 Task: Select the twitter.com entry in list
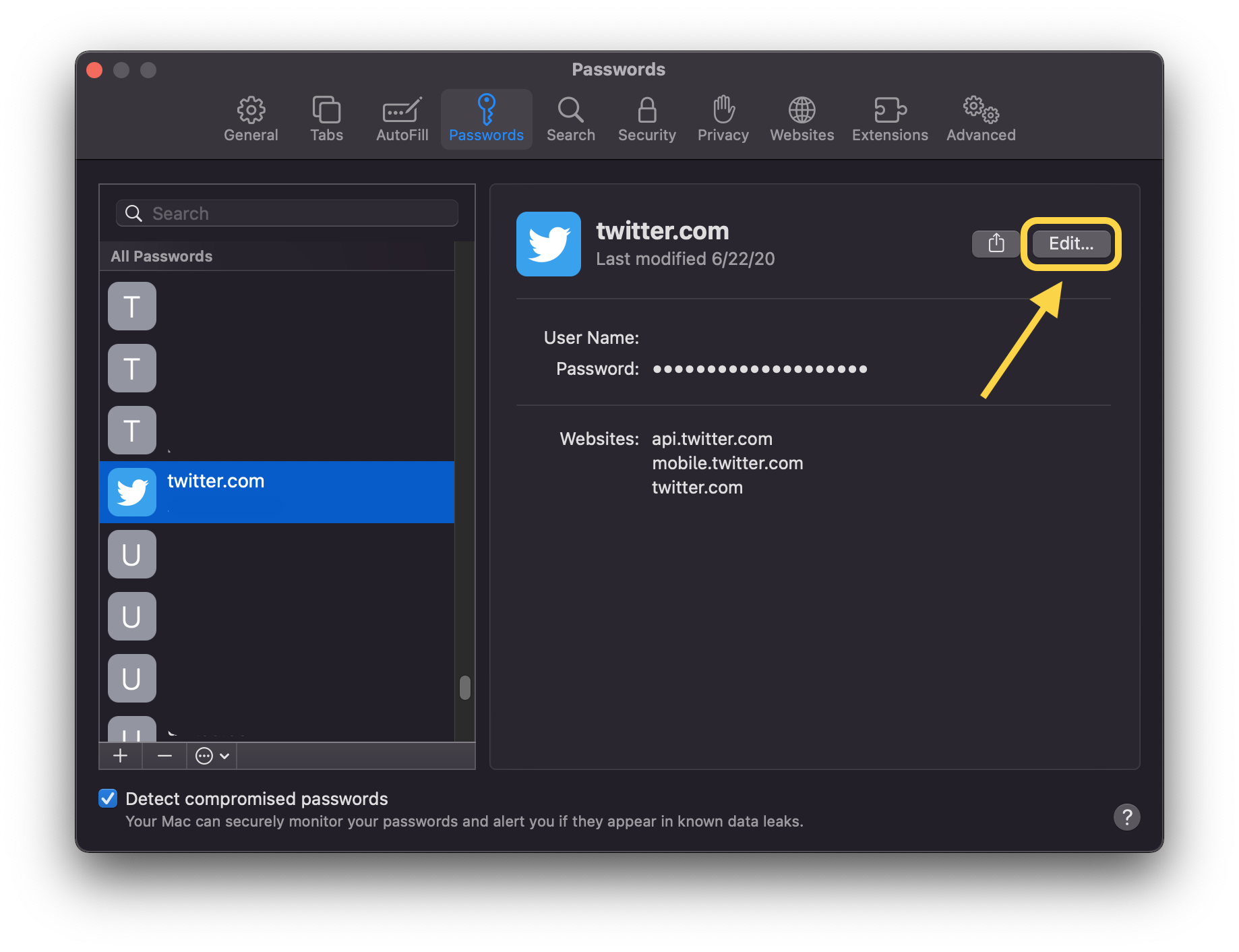click(276, 492)
